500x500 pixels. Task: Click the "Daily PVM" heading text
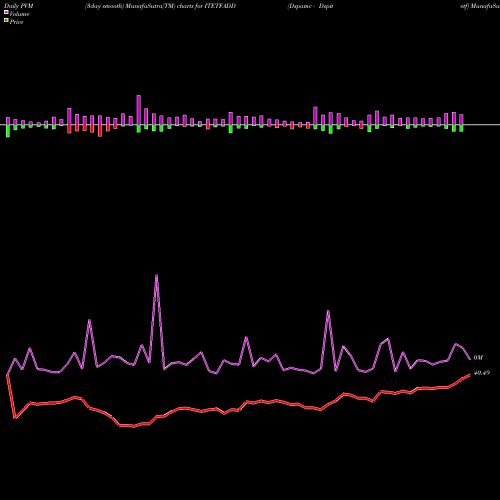(19, 6)
